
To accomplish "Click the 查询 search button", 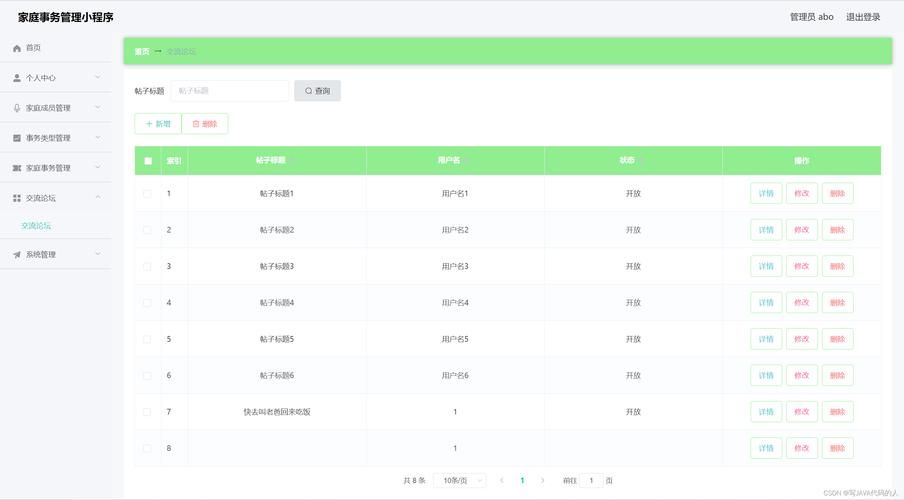I will tap(317, 91).
